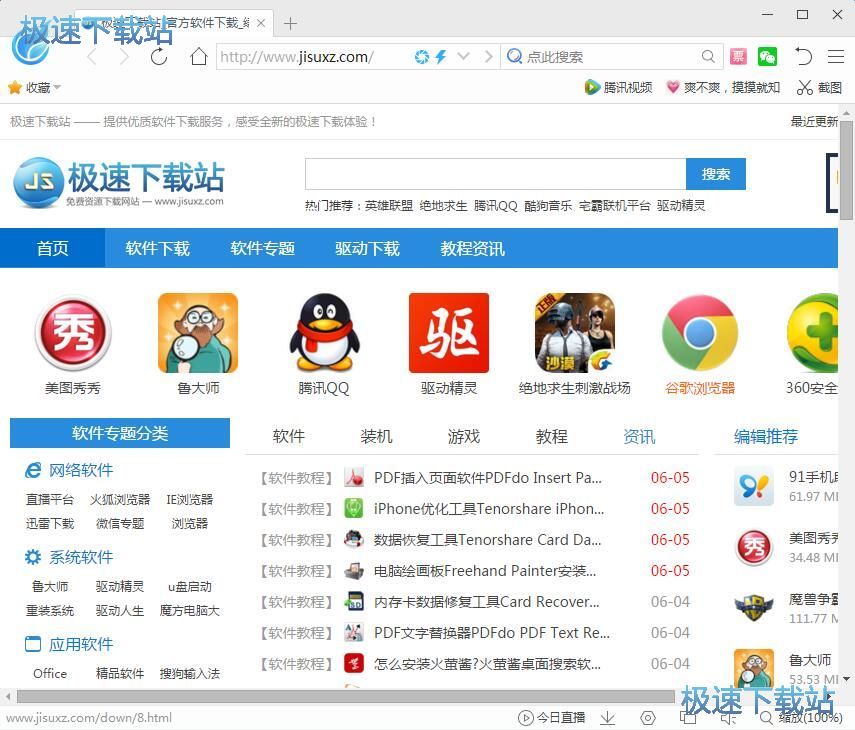The height and width of the screenshot is (730, 855).
Task: Select the 软件下载 navigation tab
Action: 157,248
